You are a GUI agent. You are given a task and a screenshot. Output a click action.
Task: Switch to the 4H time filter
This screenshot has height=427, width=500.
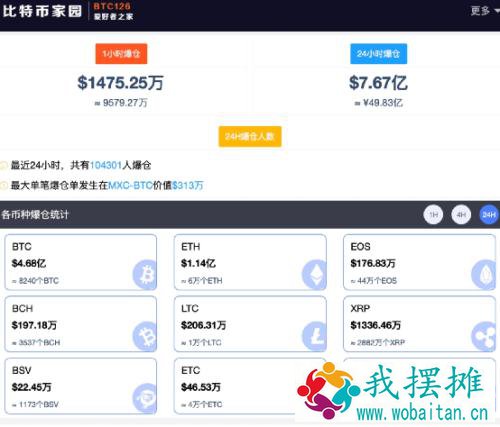pyautogui.click(x=461, y=215)
